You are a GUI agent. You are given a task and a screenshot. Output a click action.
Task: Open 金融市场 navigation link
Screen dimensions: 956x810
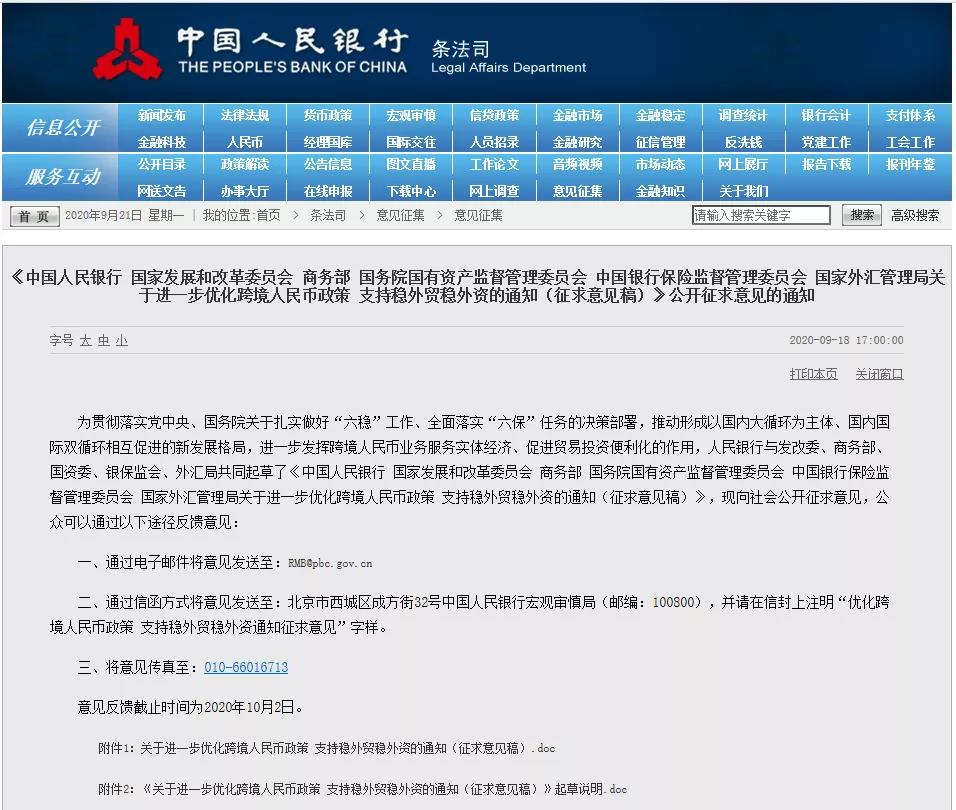pyautogui.click(x=577, y=115)
